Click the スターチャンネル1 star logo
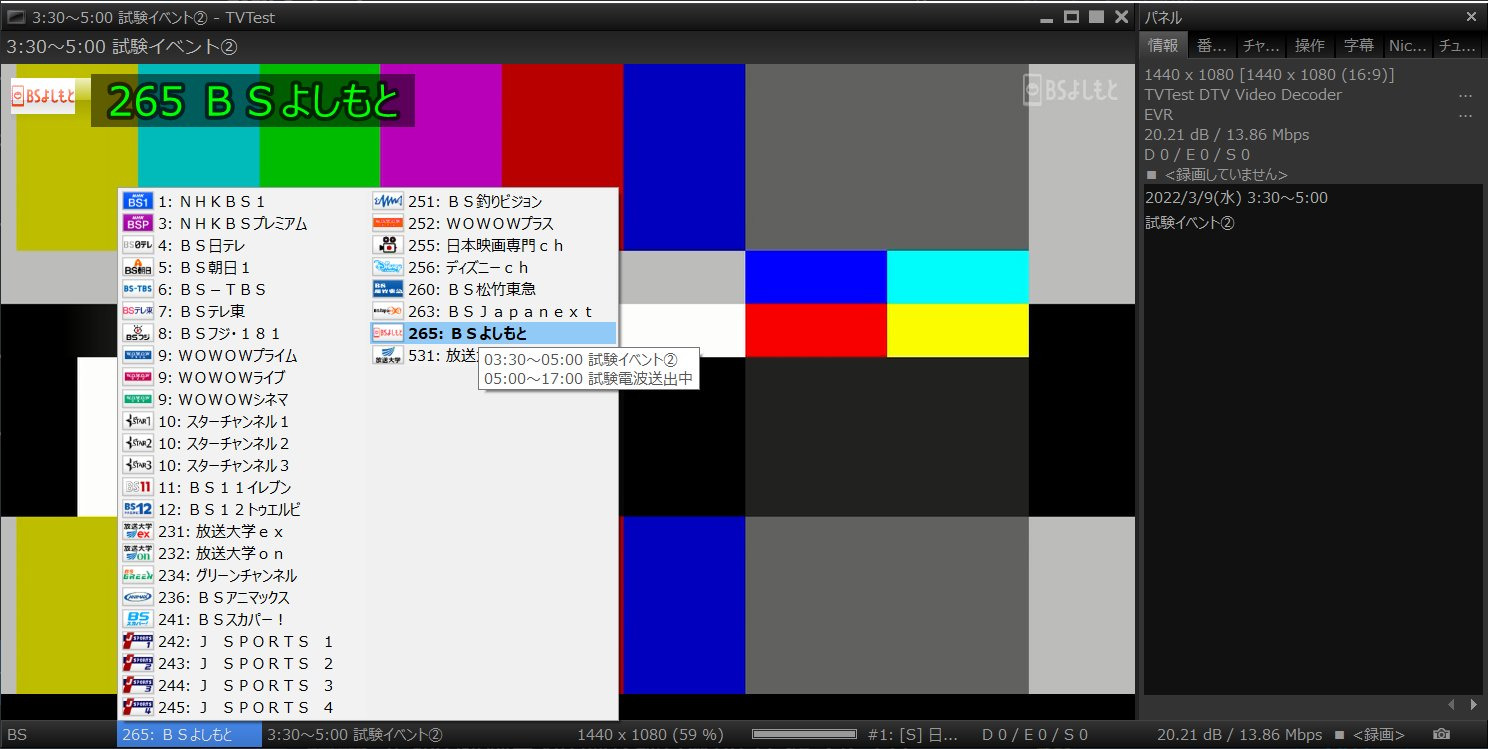This screenshot has height=749, width=1488. (137, 422)
